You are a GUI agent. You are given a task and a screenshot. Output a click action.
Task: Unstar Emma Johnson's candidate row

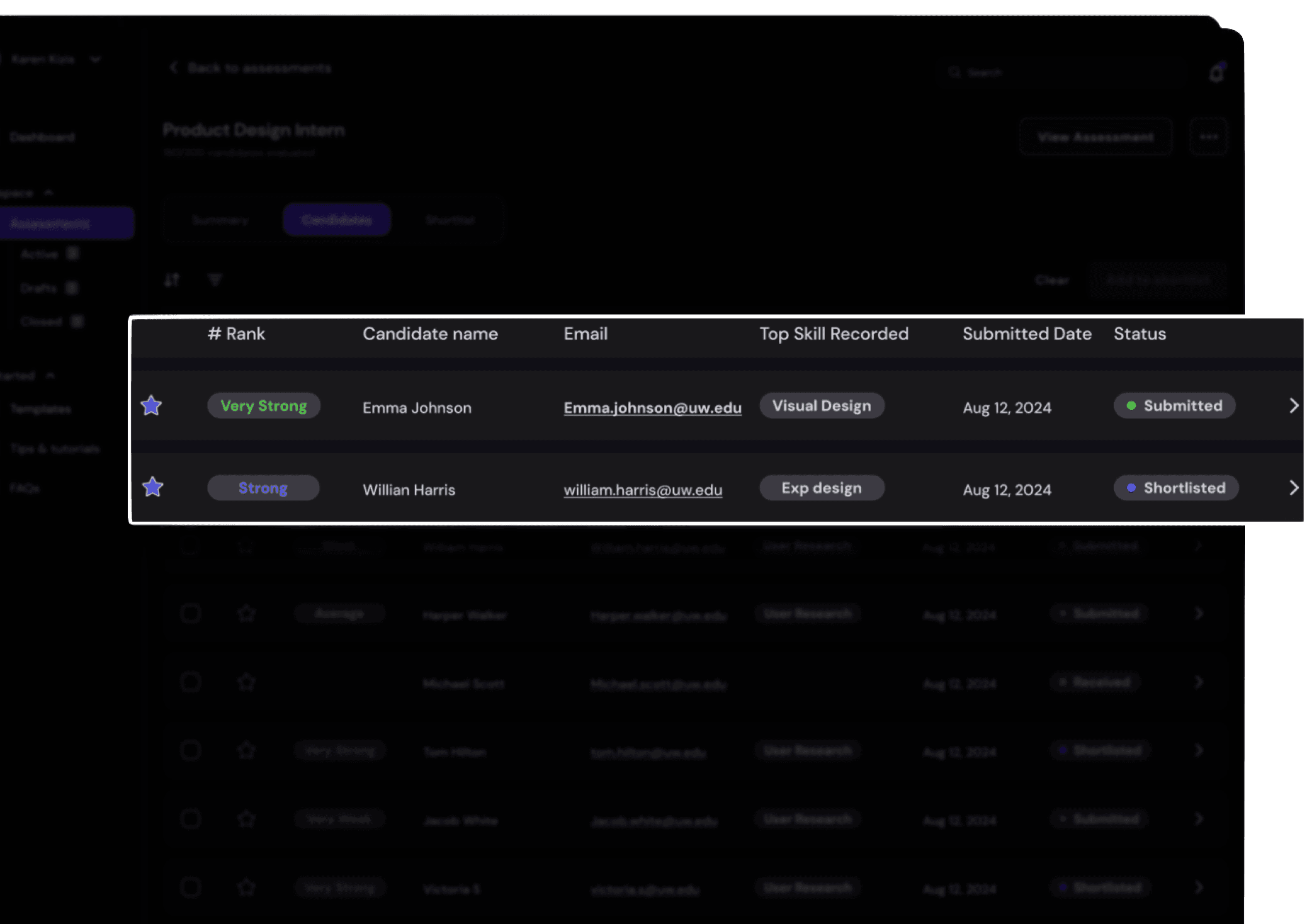151,406
